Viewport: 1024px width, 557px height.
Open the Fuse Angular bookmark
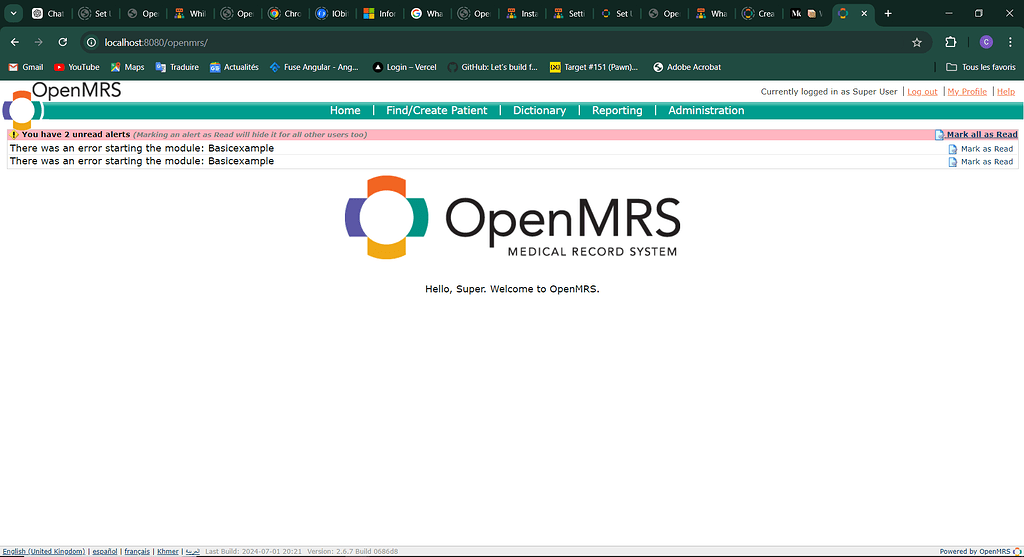click(314, 67)
